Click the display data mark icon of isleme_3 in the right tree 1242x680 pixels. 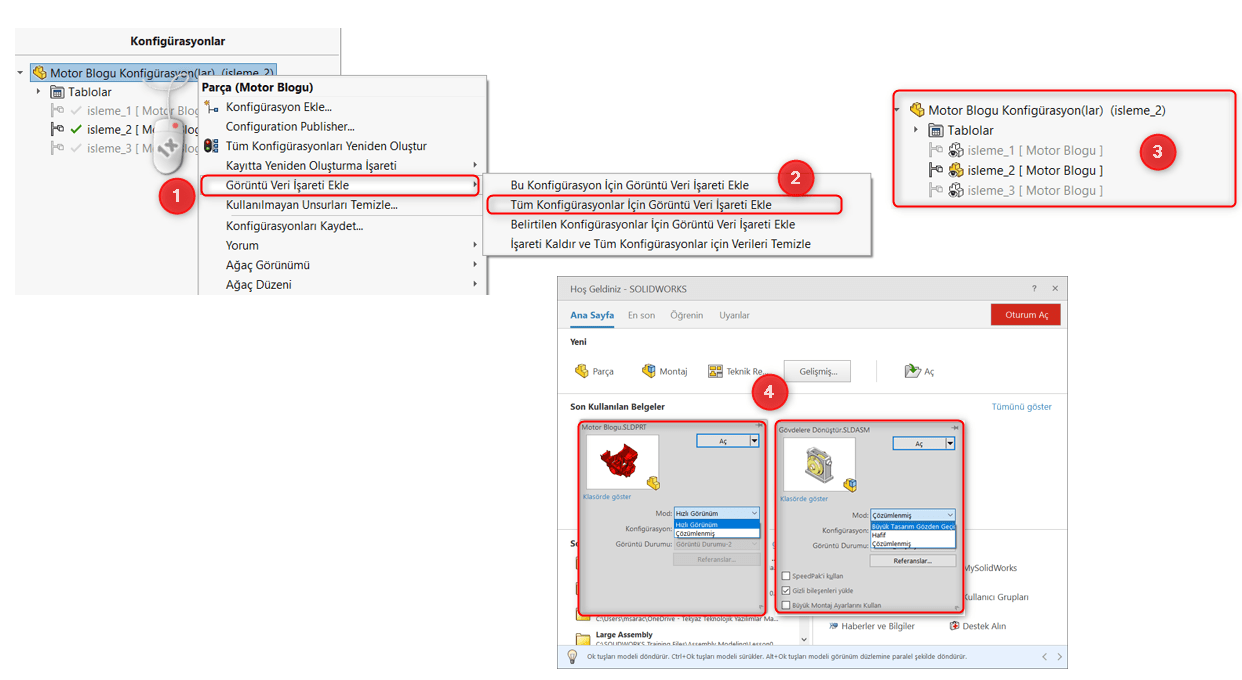click(x=956, y=190)
